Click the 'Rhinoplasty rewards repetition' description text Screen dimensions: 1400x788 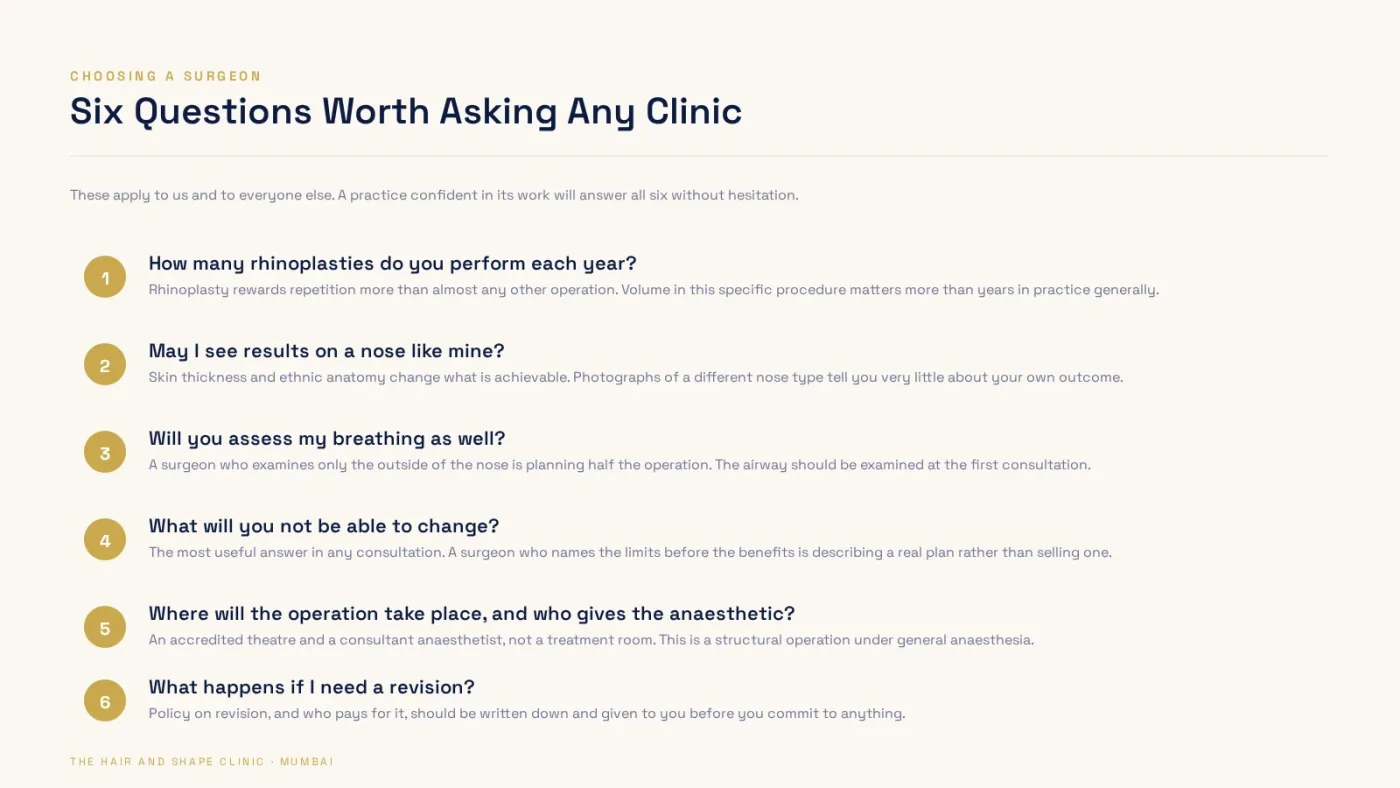point(654,290)
